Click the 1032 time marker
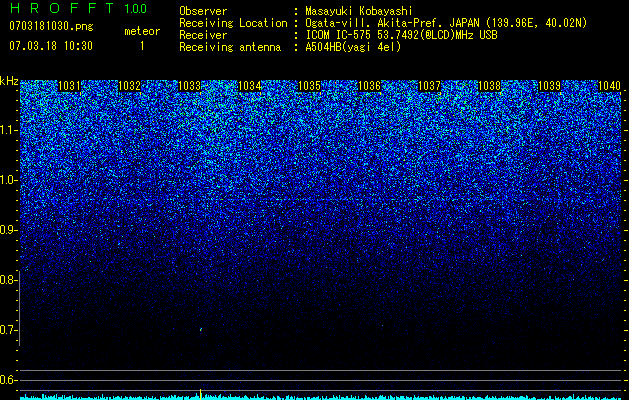This screenshot has width=629, height=400. [x=130, y=86]
